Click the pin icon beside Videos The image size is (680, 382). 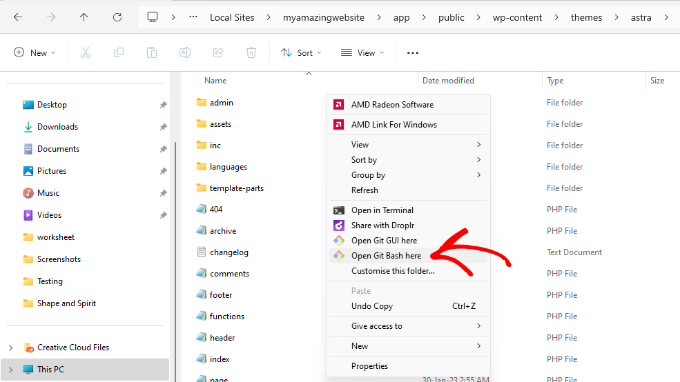tap(163, 215)
